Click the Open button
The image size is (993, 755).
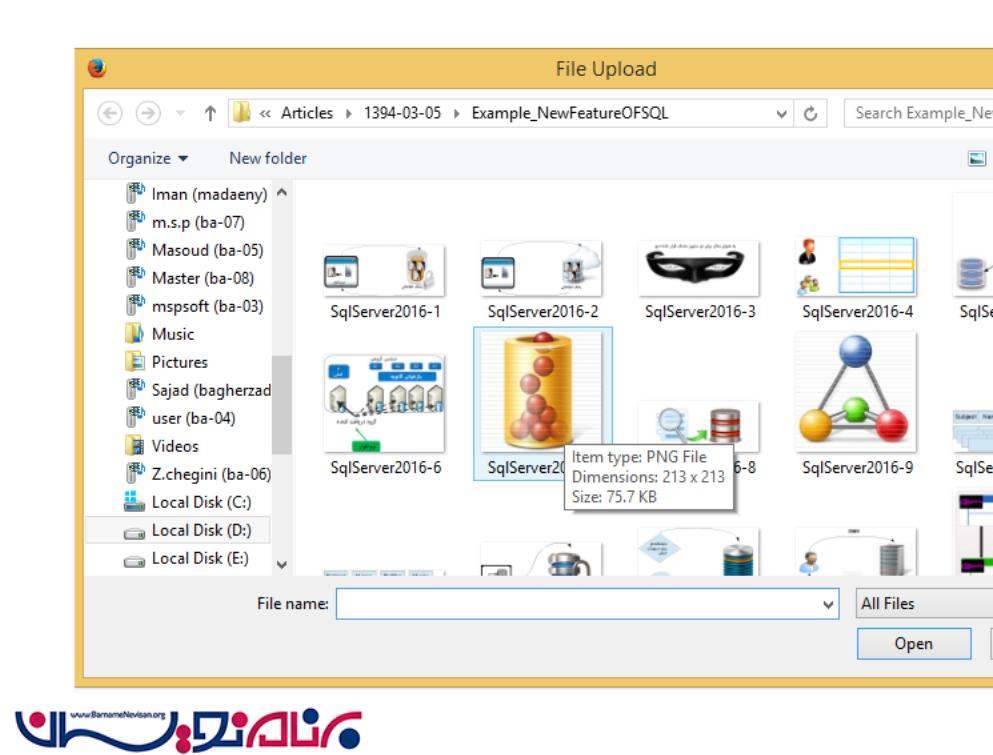[914, 644]
